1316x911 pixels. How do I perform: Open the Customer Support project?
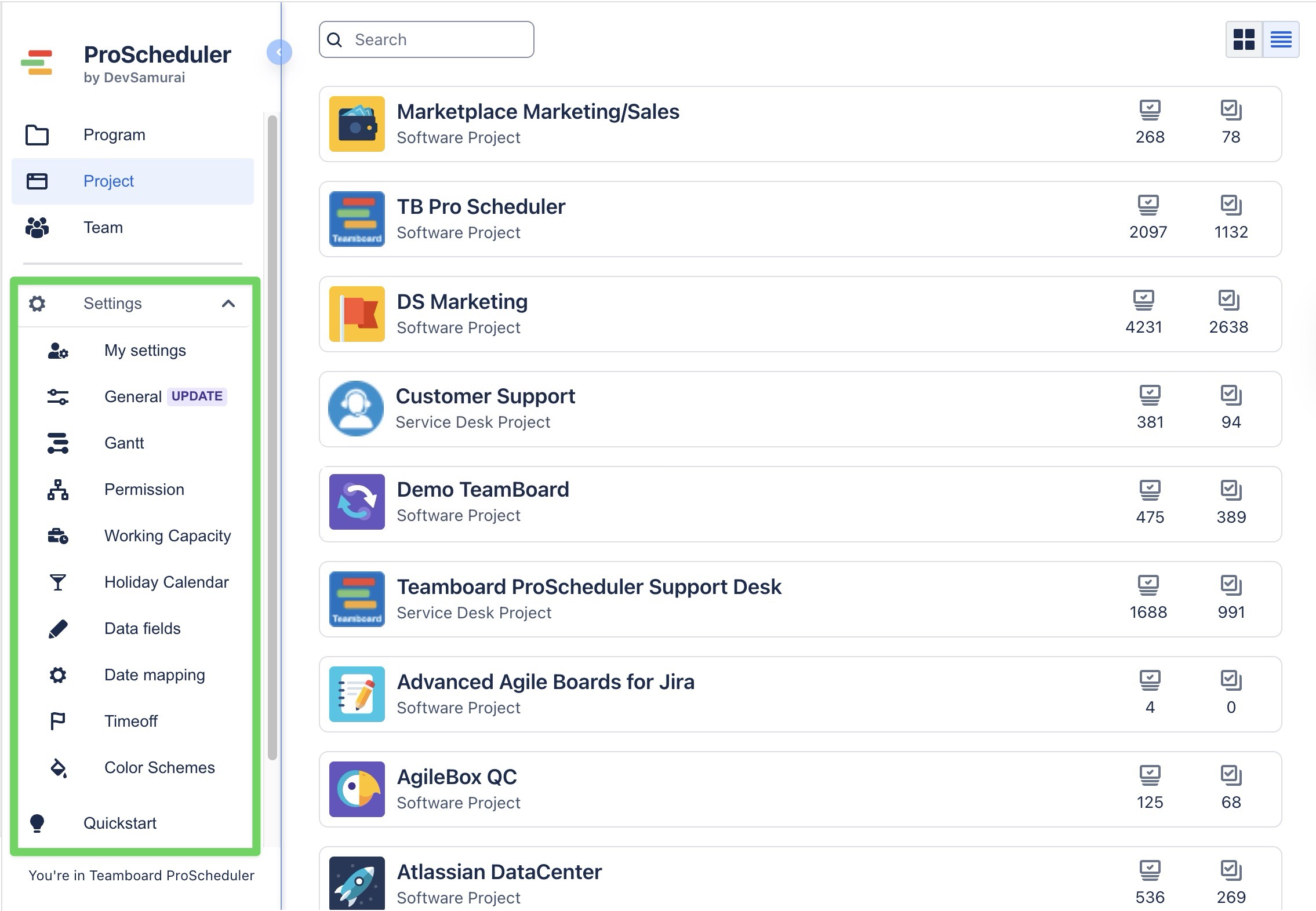click(x=485, y=397)
